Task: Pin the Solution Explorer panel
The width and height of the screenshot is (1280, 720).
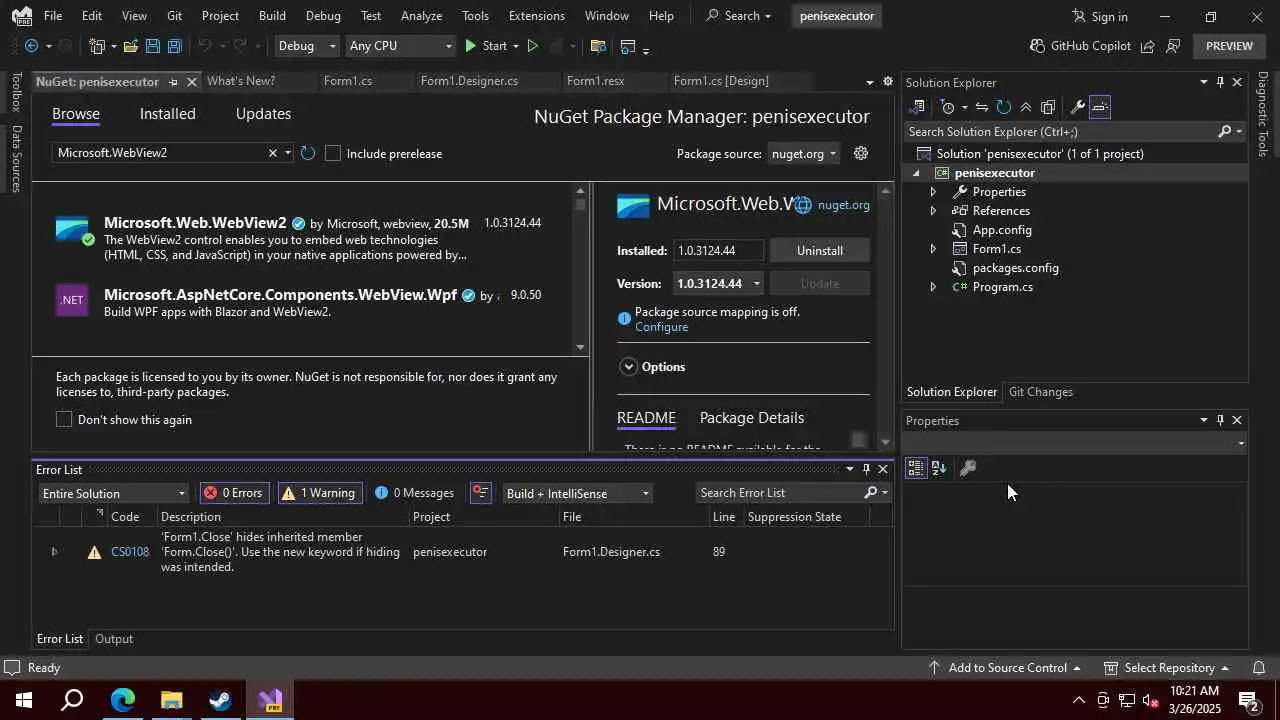Action: (1220, 82)
